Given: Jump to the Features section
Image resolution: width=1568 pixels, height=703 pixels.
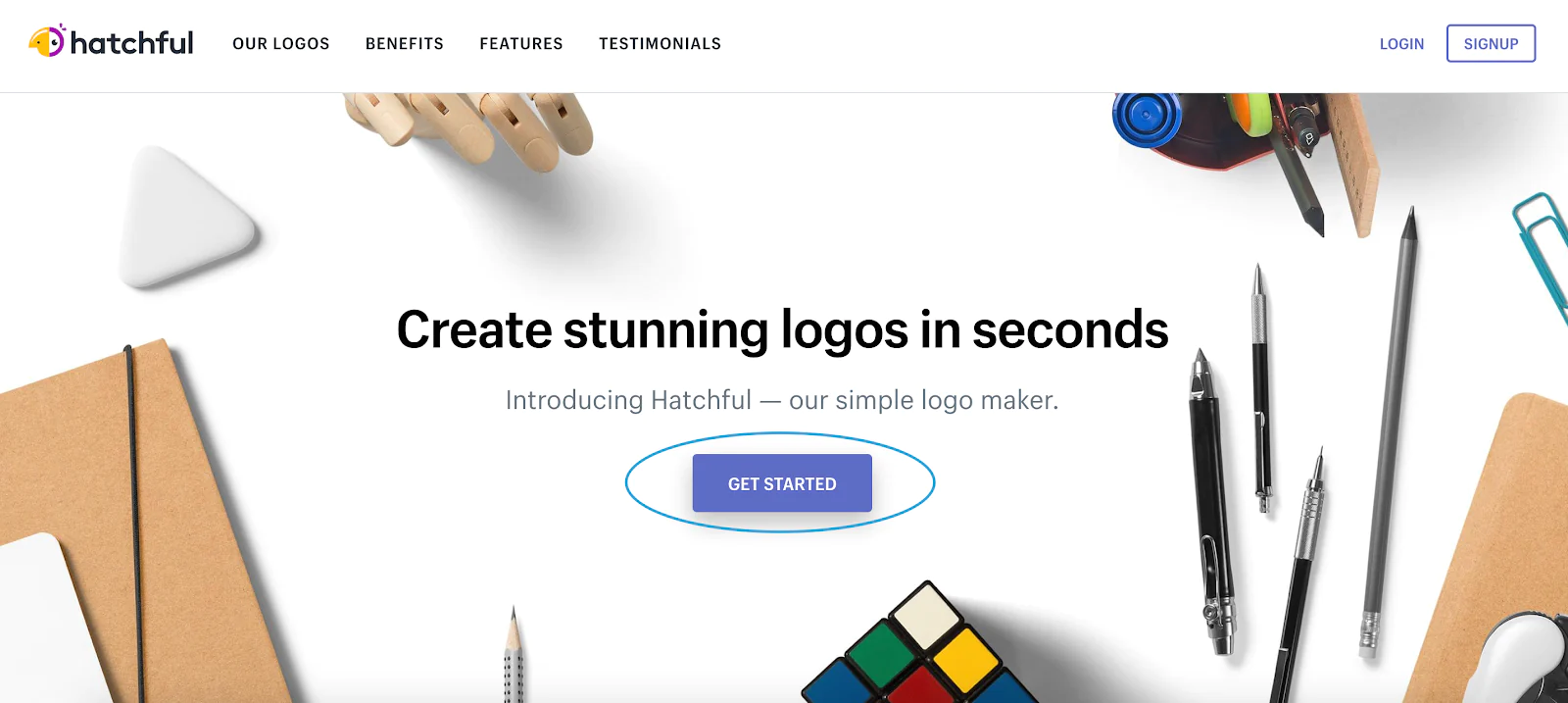Looking at the screenshot, I should [521, 44].
